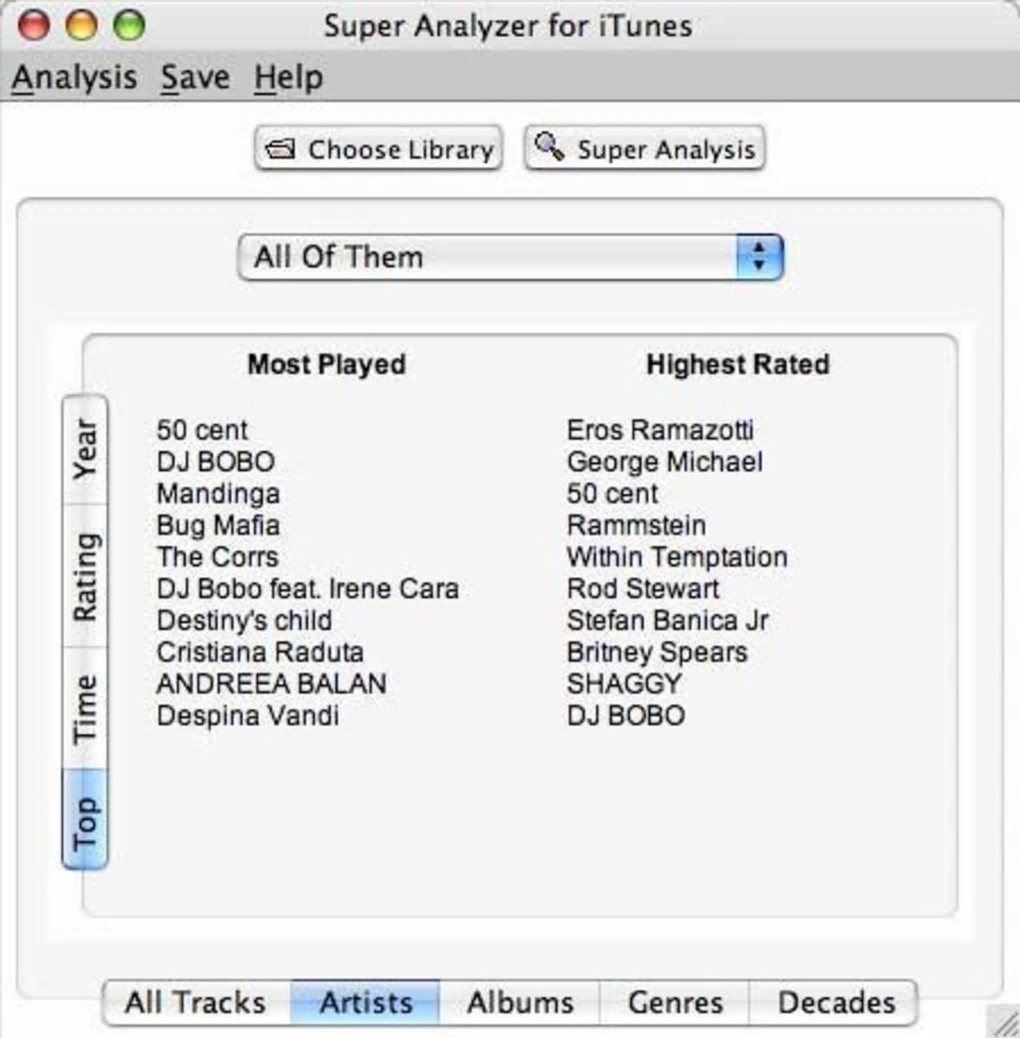Image resolution: width=1020 pixels, height=1038 pixels.
Task: Click 50 cent under Most Played
Action: pos(202,430)
